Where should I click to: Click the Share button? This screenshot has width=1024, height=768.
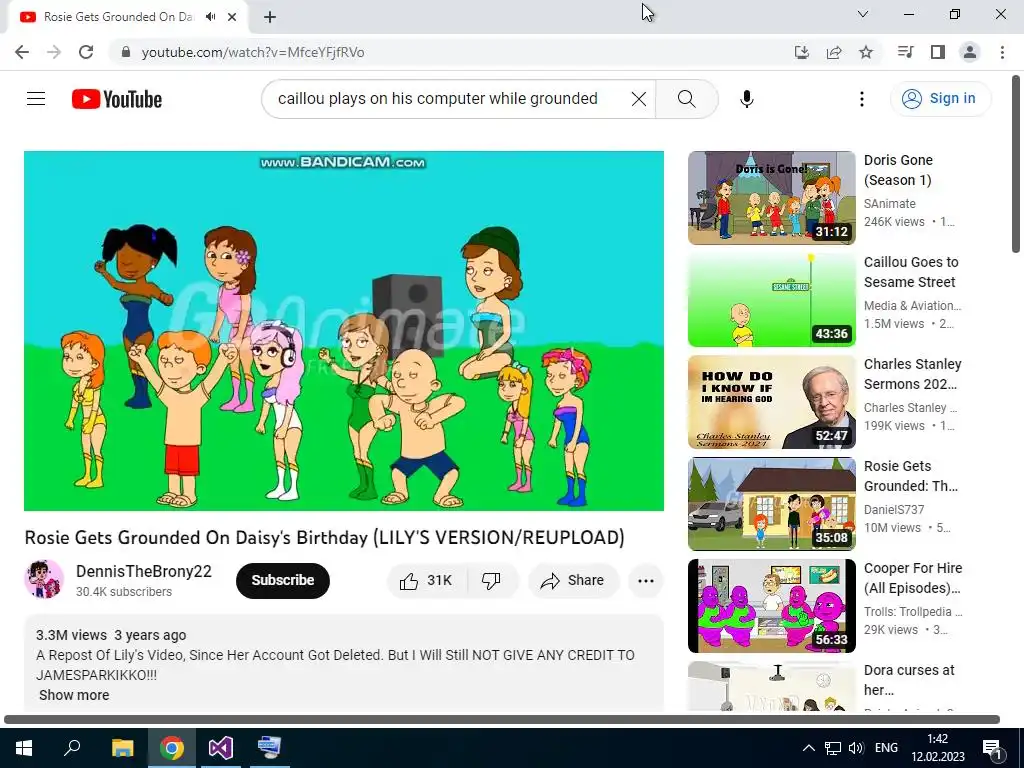coord(573,580)
